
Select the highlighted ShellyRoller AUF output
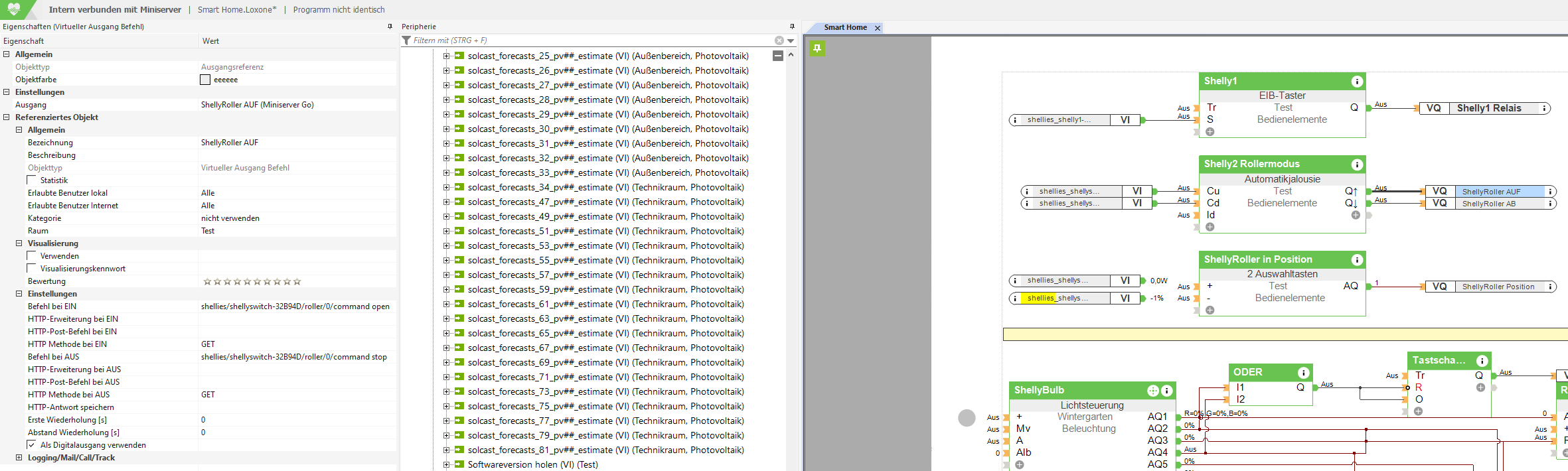pyautogui.click(x=1490, y=192)
